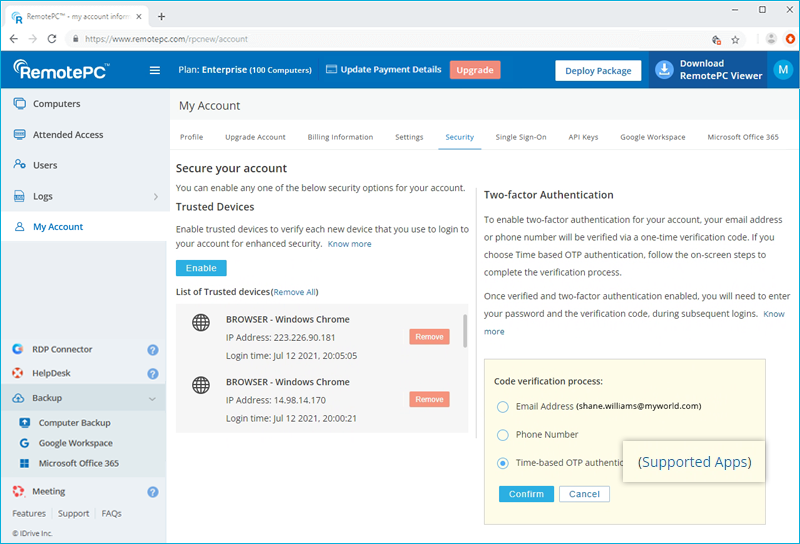Select Phone Number verification option
The height and width of the screenshot is (544, 800).
(502, 435)
